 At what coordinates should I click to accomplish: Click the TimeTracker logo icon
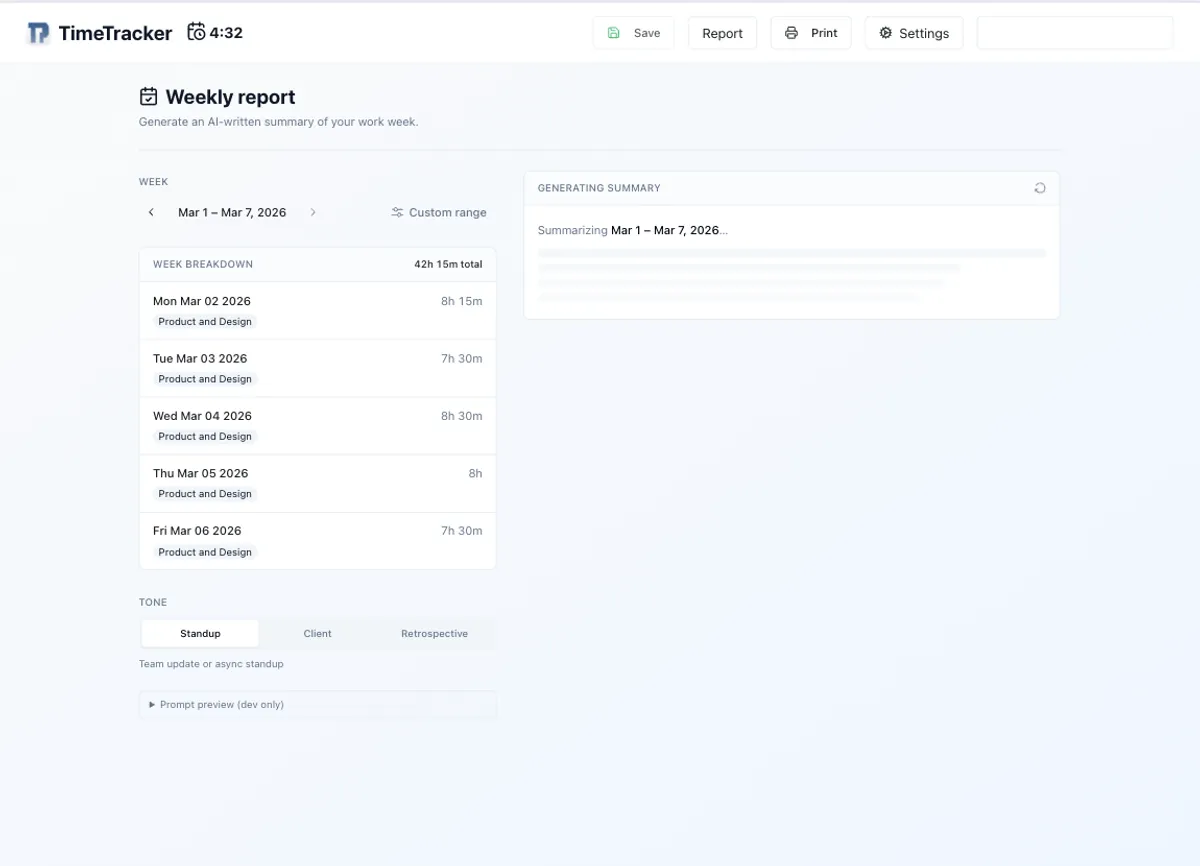point(38,32)
